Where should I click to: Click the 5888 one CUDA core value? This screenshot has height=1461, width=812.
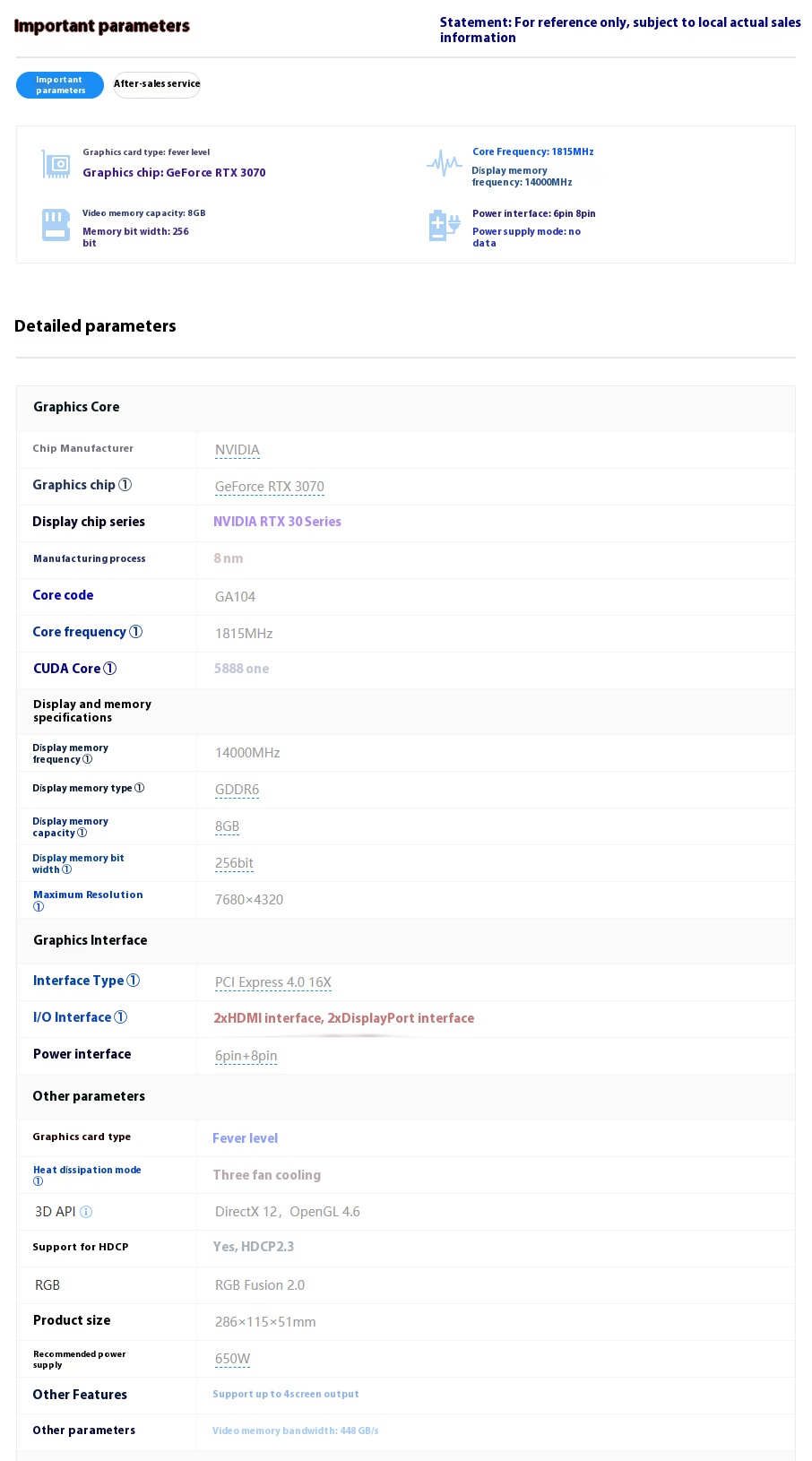point(241,669)
